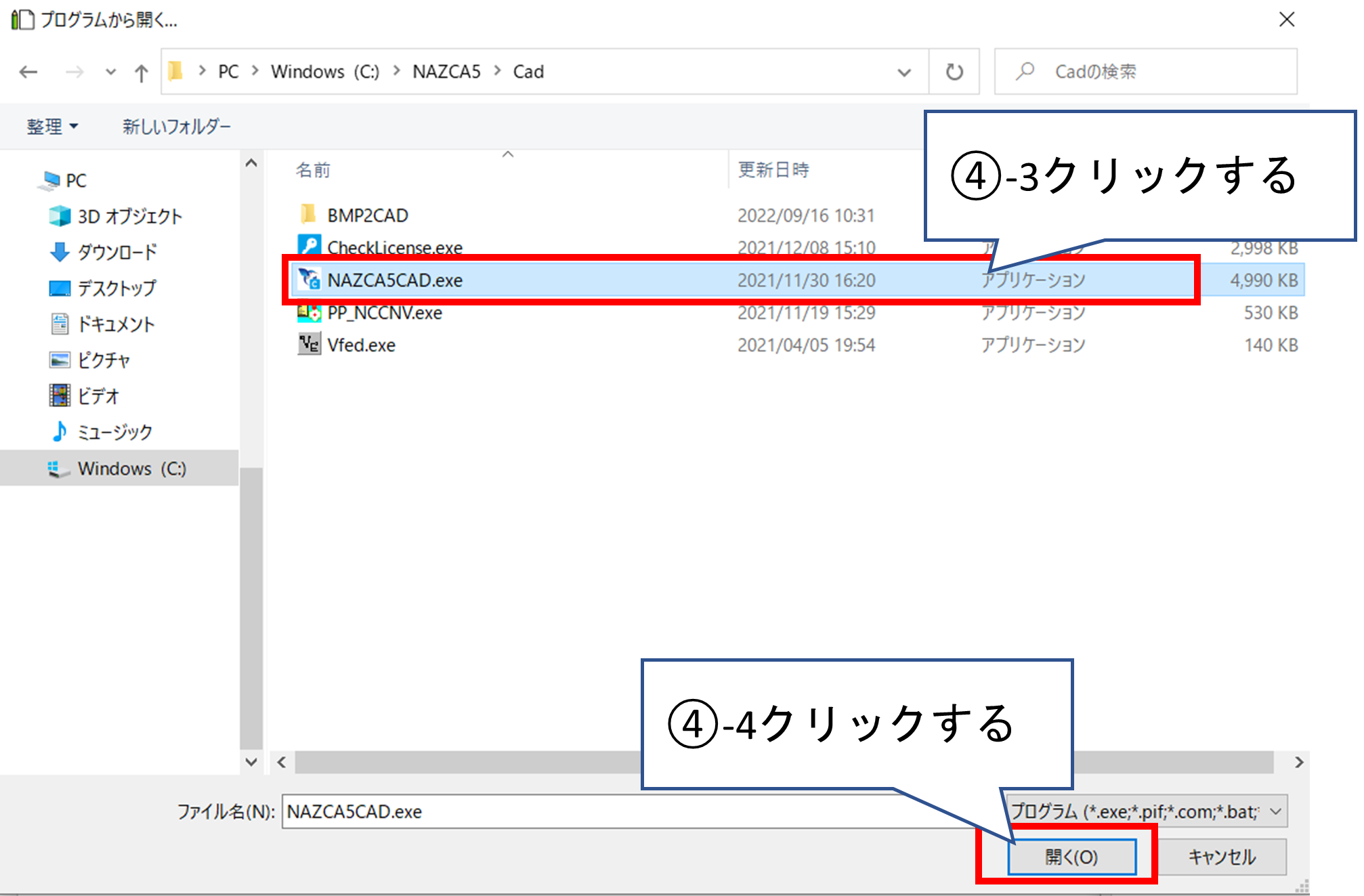The height and width of the screenshot is (896, 1364).
Task: Open 3D オブジェクト in navigation pane
Action: [x=130, y=217]
